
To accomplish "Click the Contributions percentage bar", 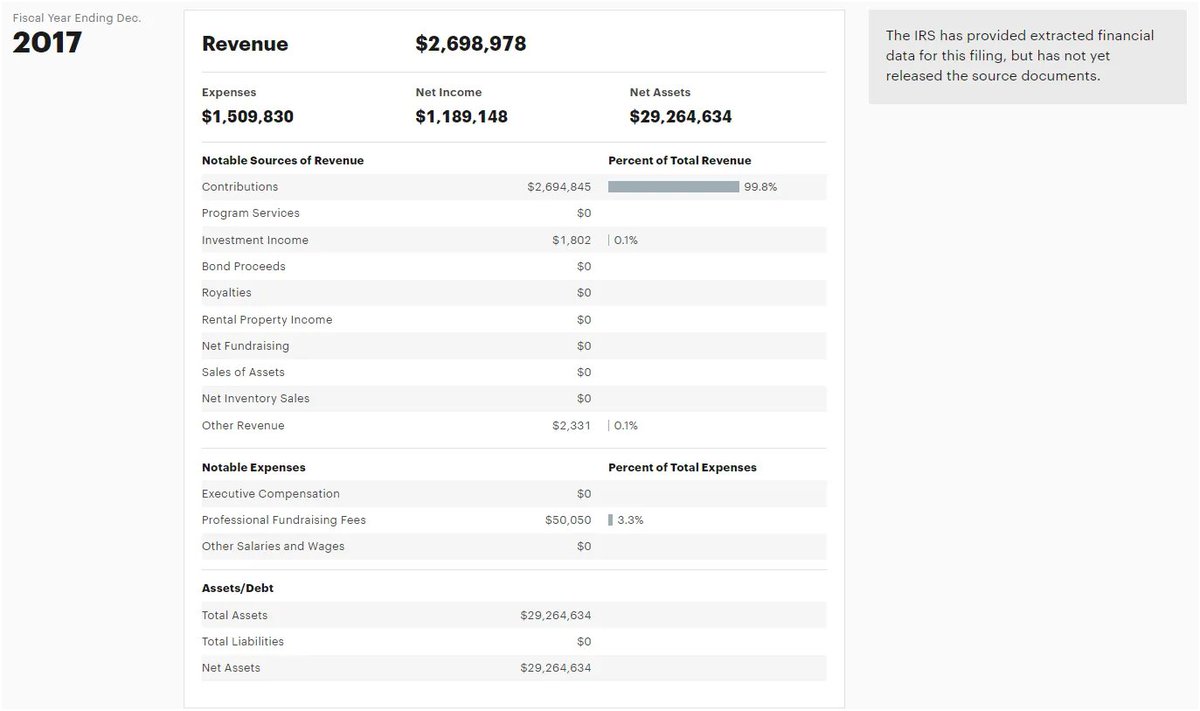I will coord(673,187).
